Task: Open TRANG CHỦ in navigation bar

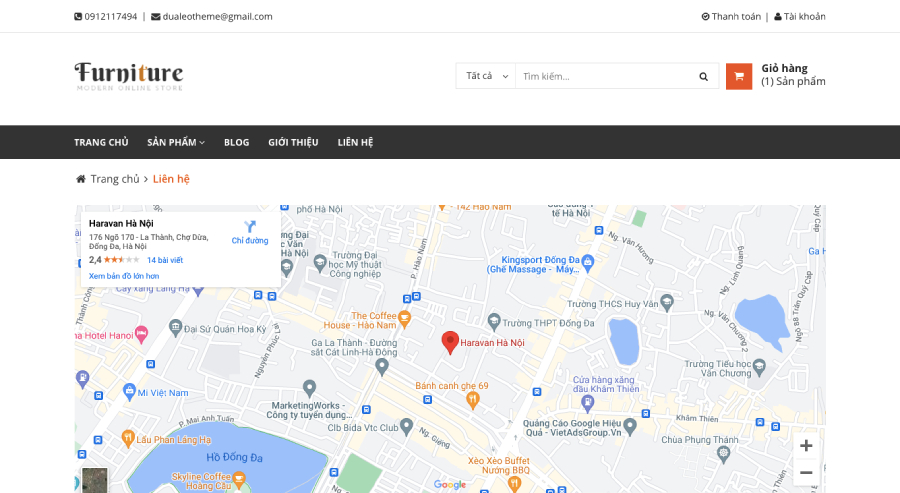Action: 101,142
